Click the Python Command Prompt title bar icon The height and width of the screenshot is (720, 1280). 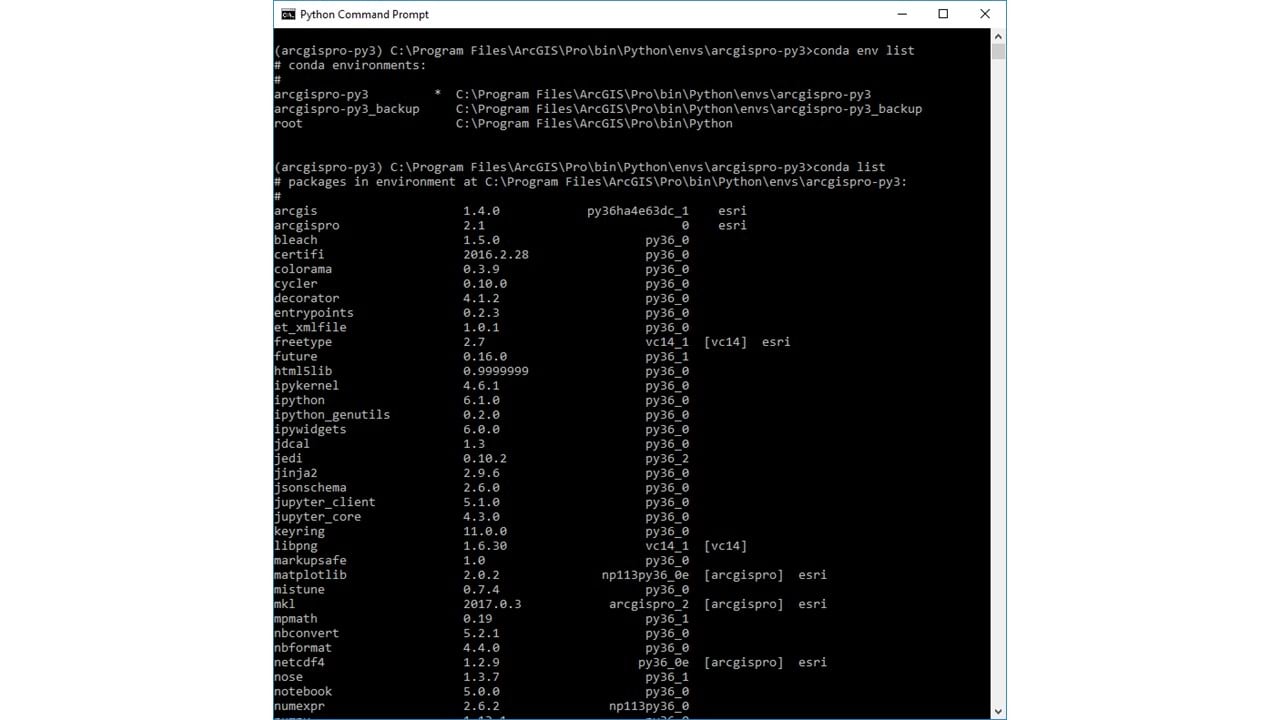(289, 14)
